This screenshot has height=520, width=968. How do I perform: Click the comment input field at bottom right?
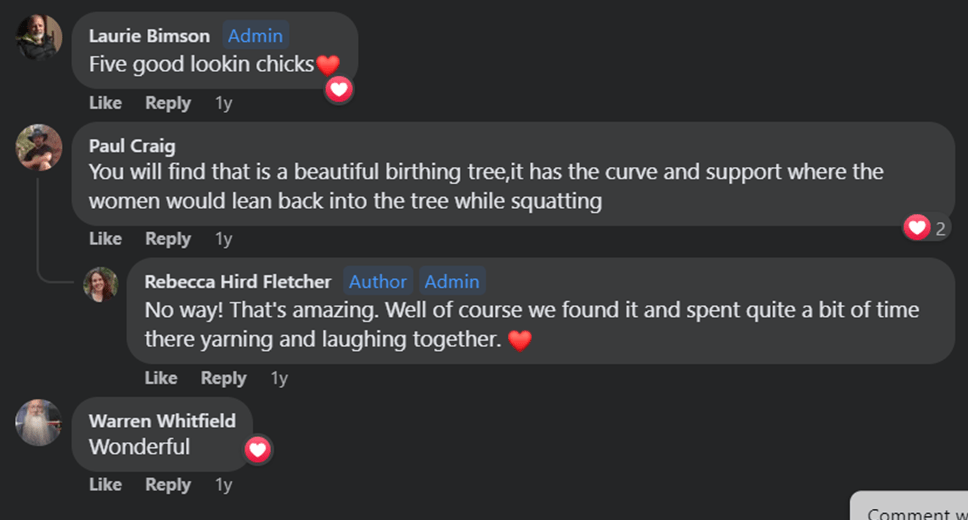click(910, 511)
